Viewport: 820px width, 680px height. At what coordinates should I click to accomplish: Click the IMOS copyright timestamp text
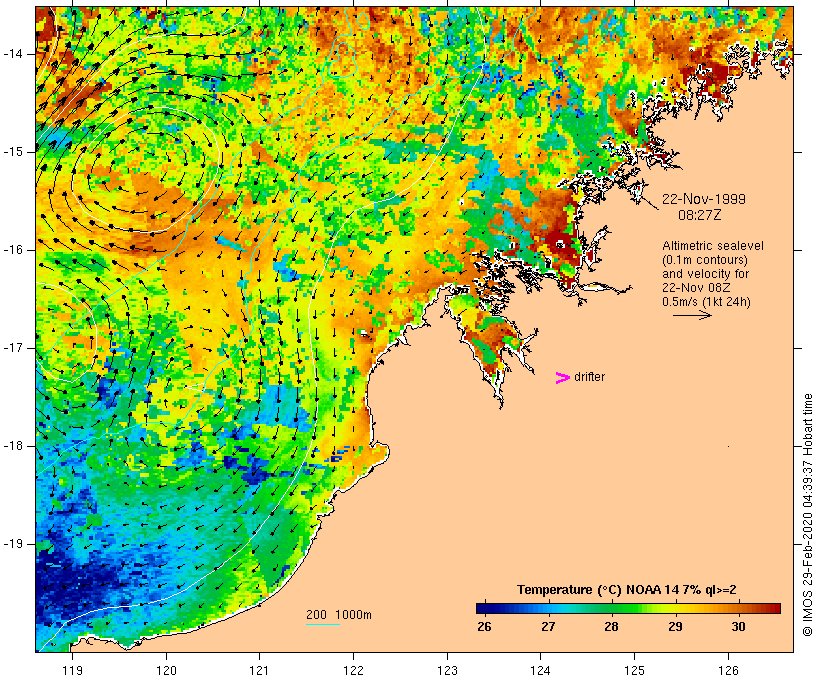[807, 515]
